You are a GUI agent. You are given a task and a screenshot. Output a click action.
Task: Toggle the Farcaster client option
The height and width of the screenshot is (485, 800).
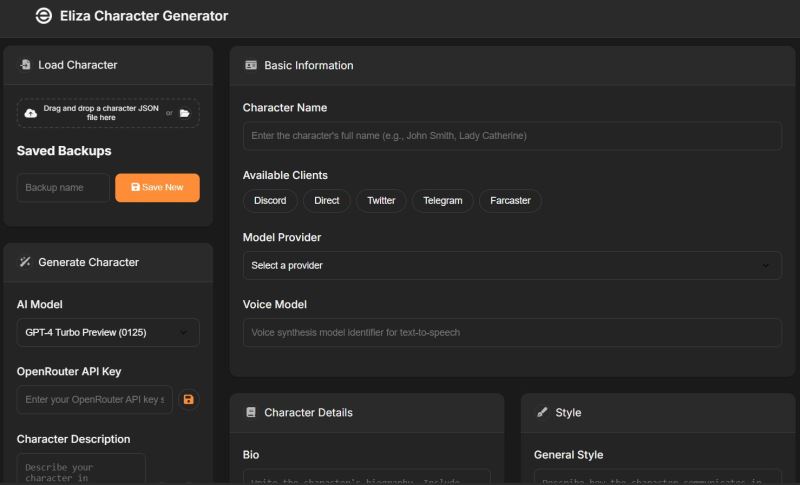pos(510,201)
